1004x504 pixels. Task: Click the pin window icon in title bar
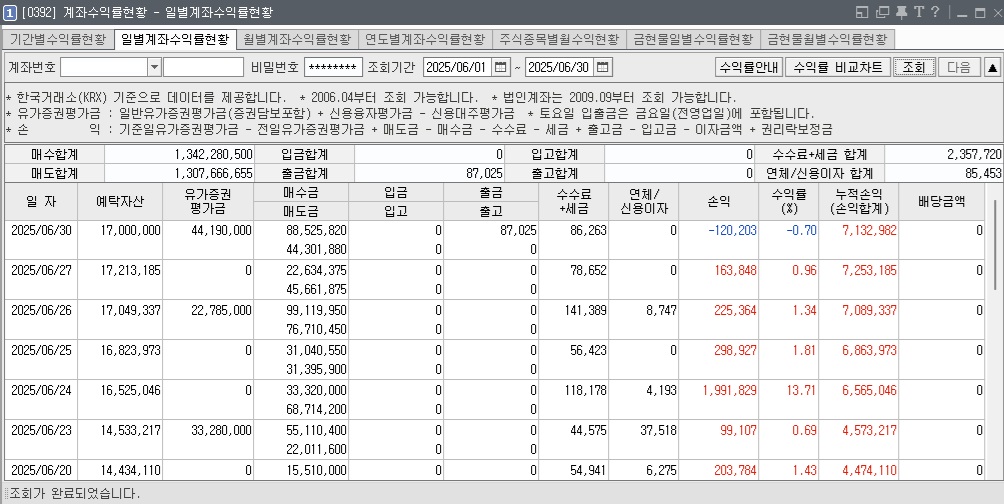902,12
